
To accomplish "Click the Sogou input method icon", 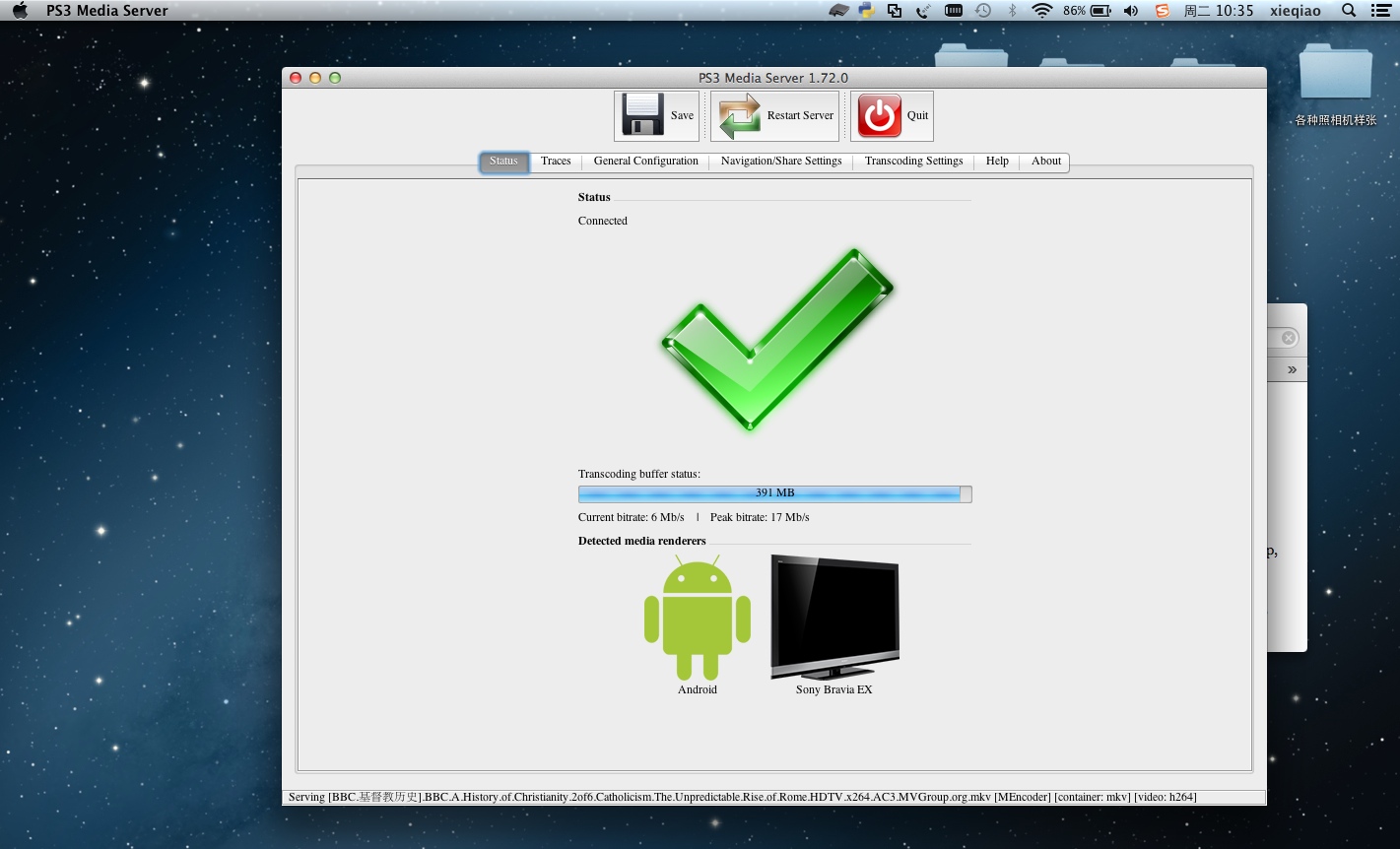I will click(1163, 11).
